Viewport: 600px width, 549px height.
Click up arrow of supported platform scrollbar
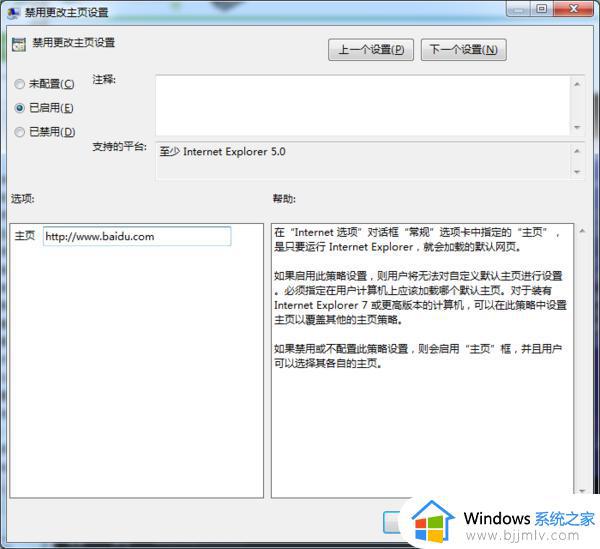click(x=577, y=151)
